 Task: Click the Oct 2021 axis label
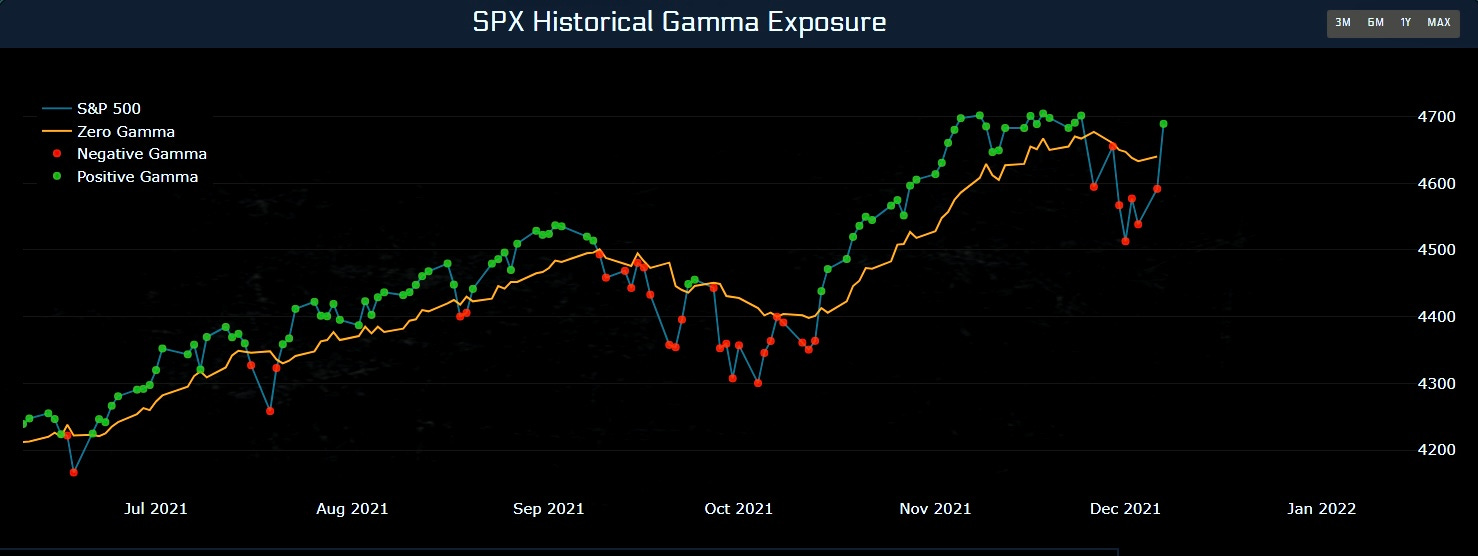[738, 509]
